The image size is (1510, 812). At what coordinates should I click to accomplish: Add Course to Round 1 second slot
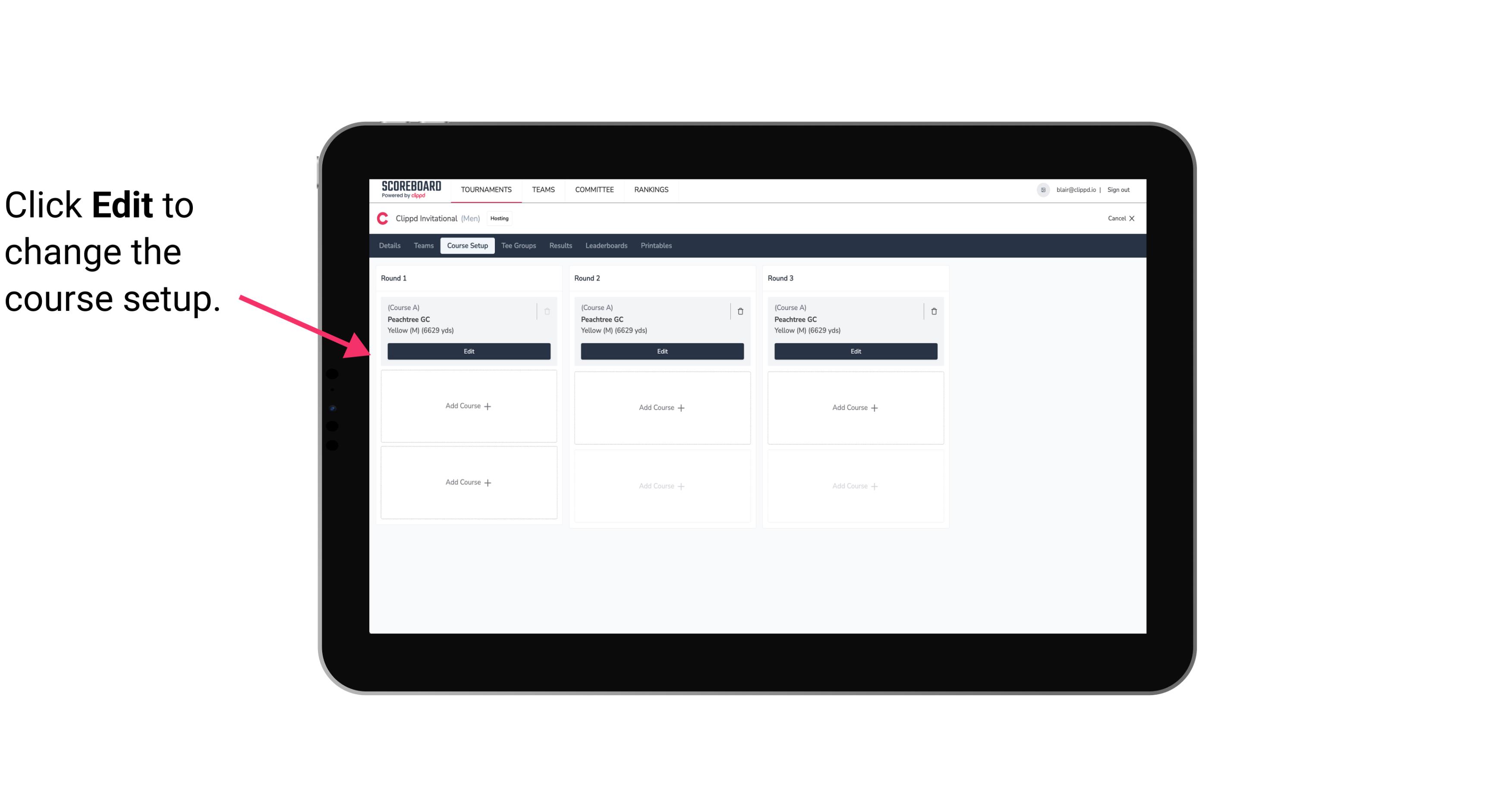(468, 406)
